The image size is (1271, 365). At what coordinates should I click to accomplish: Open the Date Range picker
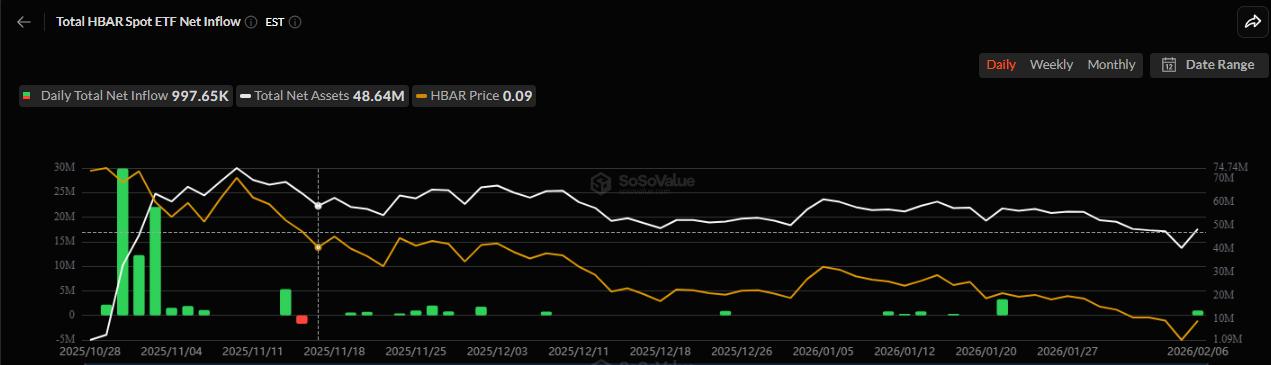[x=1209, y=64]
